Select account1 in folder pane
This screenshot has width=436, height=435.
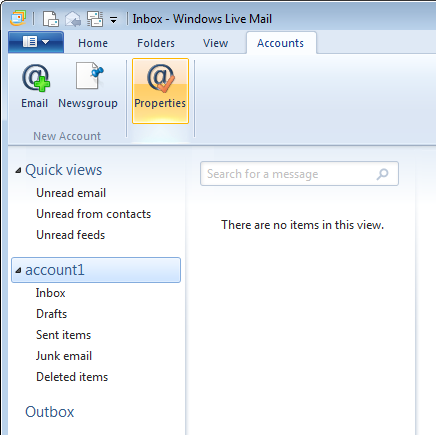coord(96,270)
